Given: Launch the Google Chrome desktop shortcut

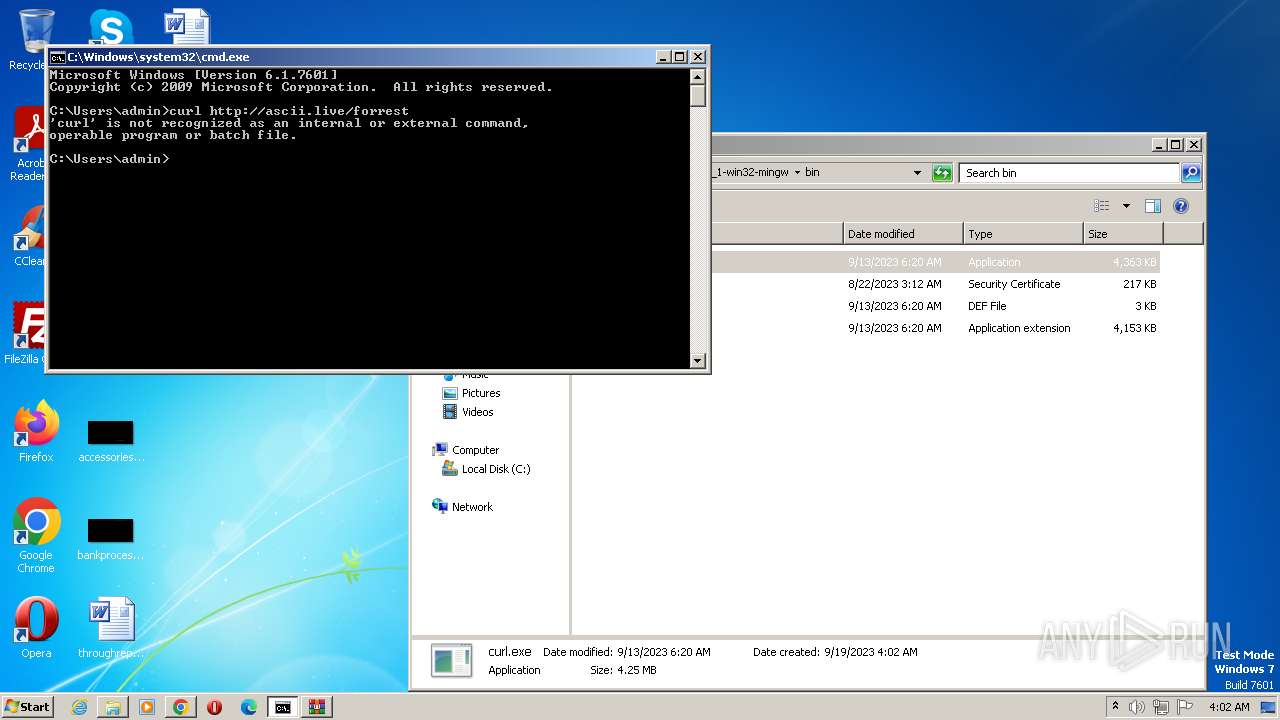Looking at the screenshot, I should pyautogui.click(x=36, y=535).
